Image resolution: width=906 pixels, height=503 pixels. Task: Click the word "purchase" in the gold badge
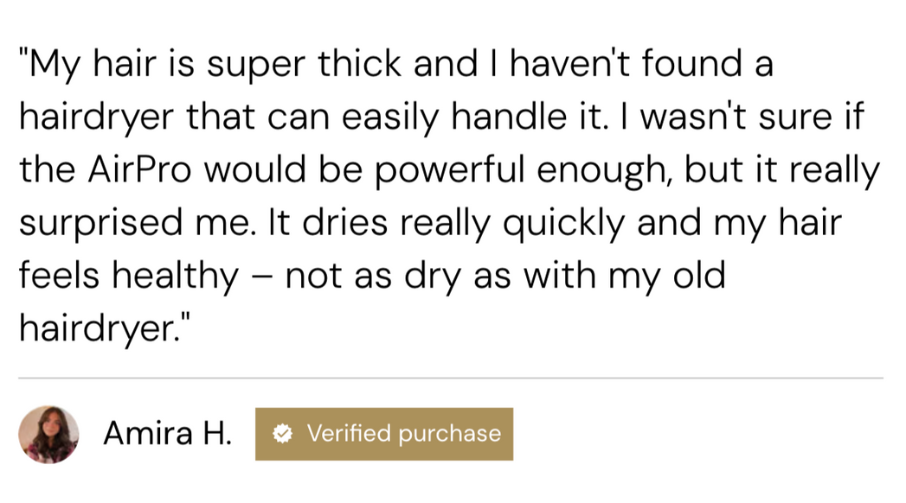[449, 434]
